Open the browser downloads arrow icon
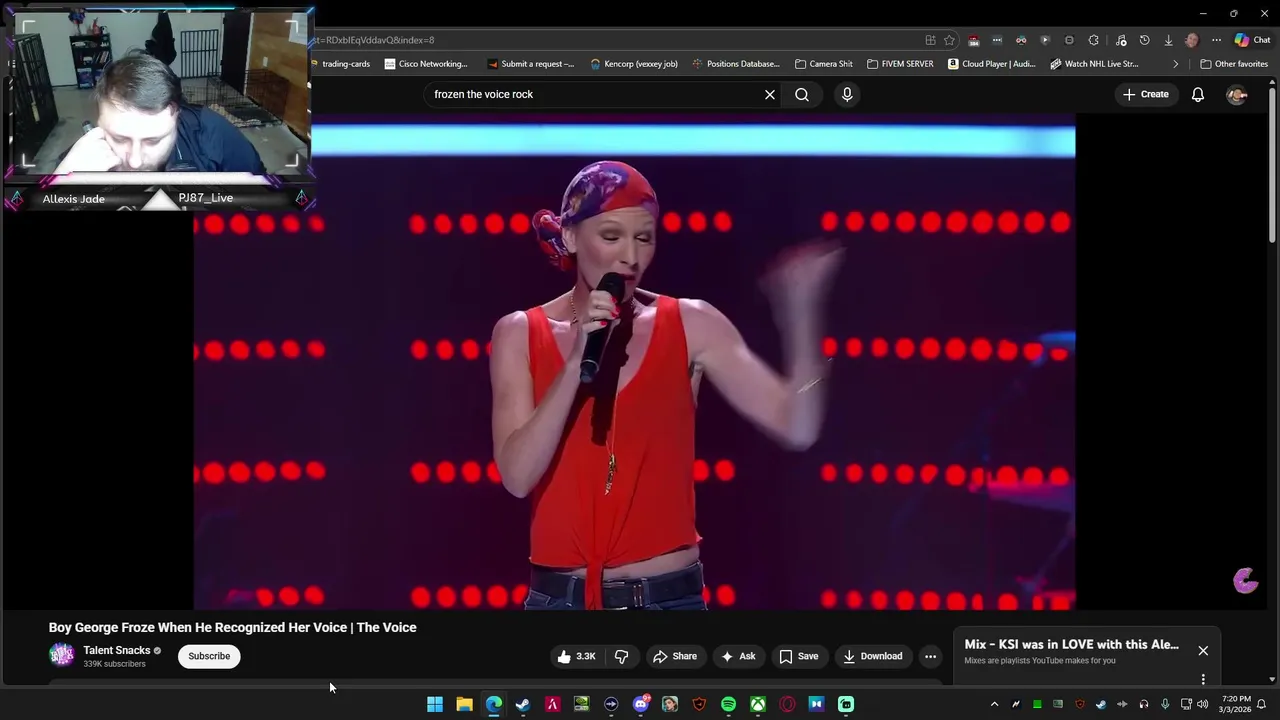The height and width of the screenshot is (720, 1280). click(1168, 40)
